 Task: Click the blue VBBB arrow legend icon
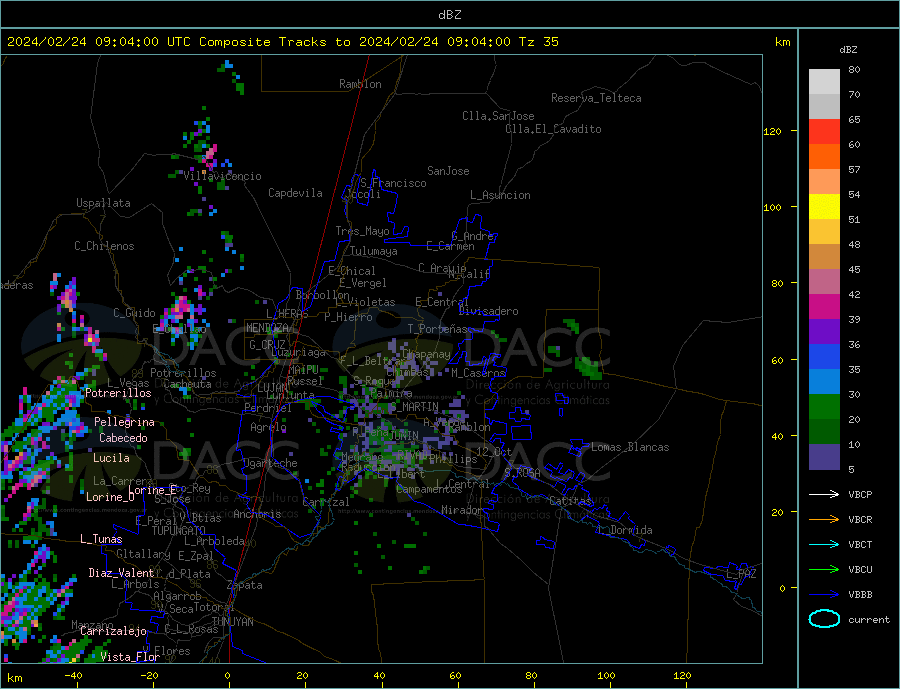tap(824, 594)
